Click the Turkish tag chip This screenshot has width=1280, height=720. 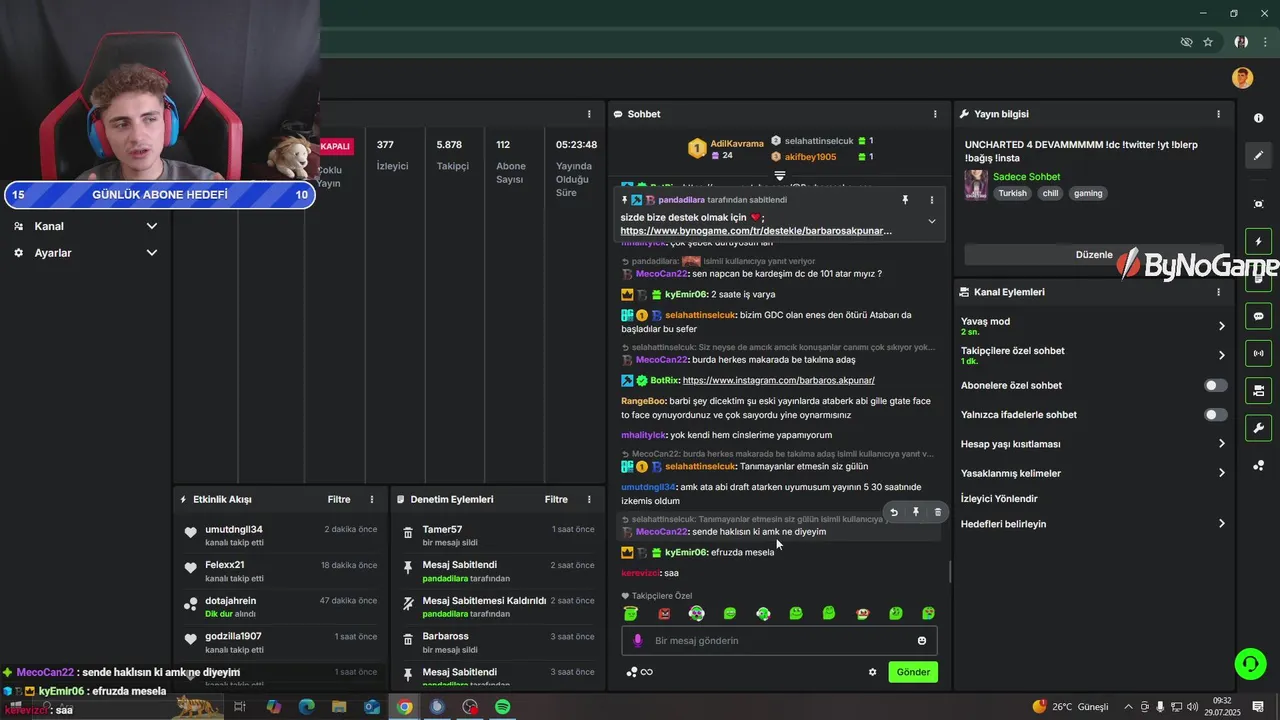click(x=1012, y=193)
